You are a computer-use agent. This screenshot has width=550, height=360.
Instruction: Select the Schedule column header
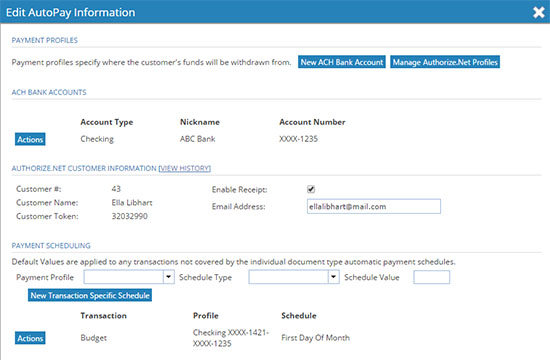[x=299, y=316]
